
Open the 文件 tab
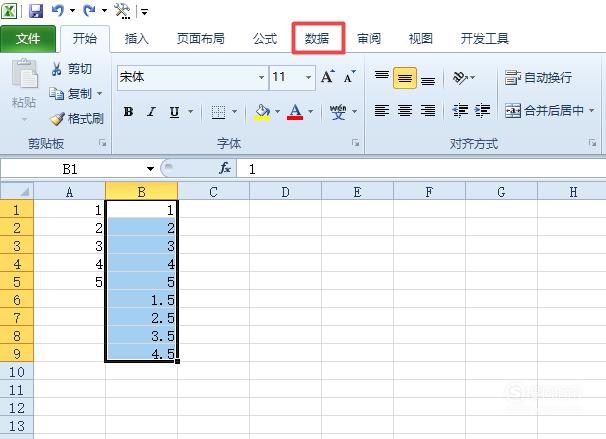click(x=28, y=39)
